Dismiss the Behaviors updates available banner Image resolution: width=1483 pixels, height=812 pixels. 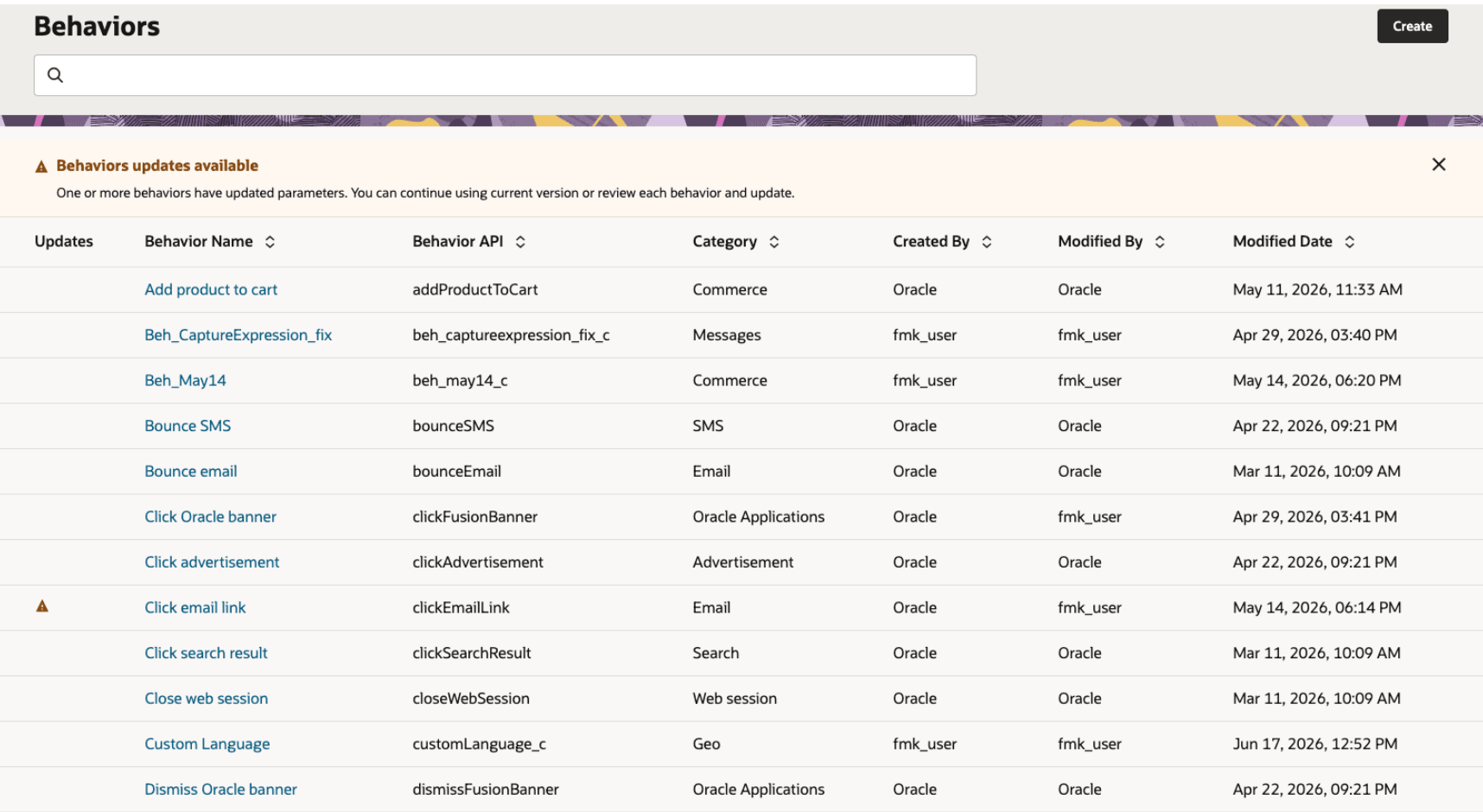[x=1439, y=164]
